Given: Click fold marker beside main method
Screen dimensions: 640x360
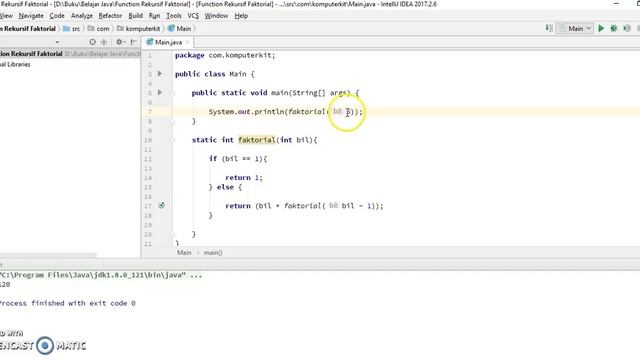Looking at the screenshot, I should pos(172,93).
